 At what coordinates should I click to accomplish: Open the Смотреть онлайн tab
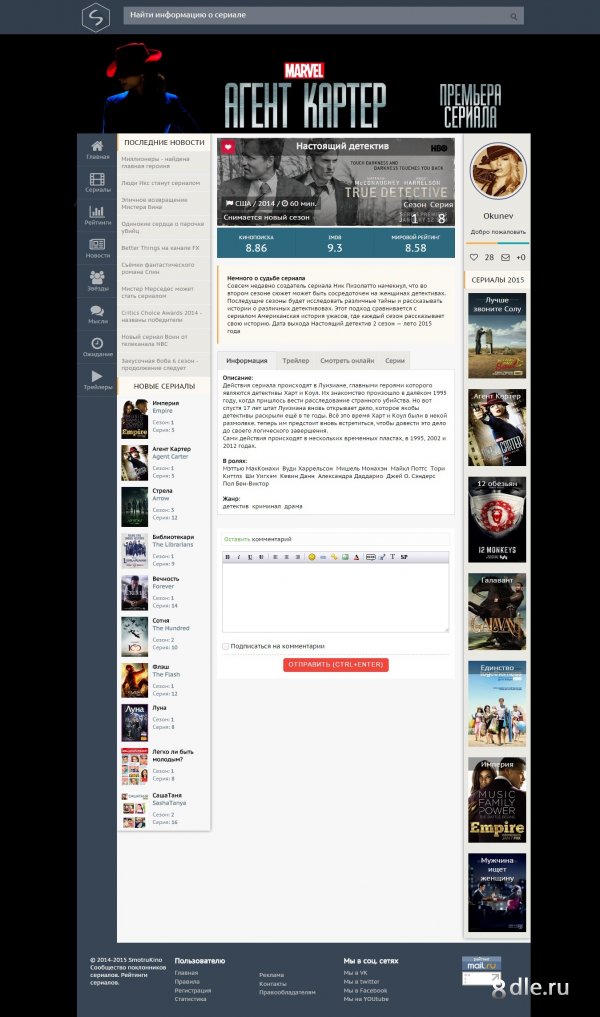click(x=346, y=359)
